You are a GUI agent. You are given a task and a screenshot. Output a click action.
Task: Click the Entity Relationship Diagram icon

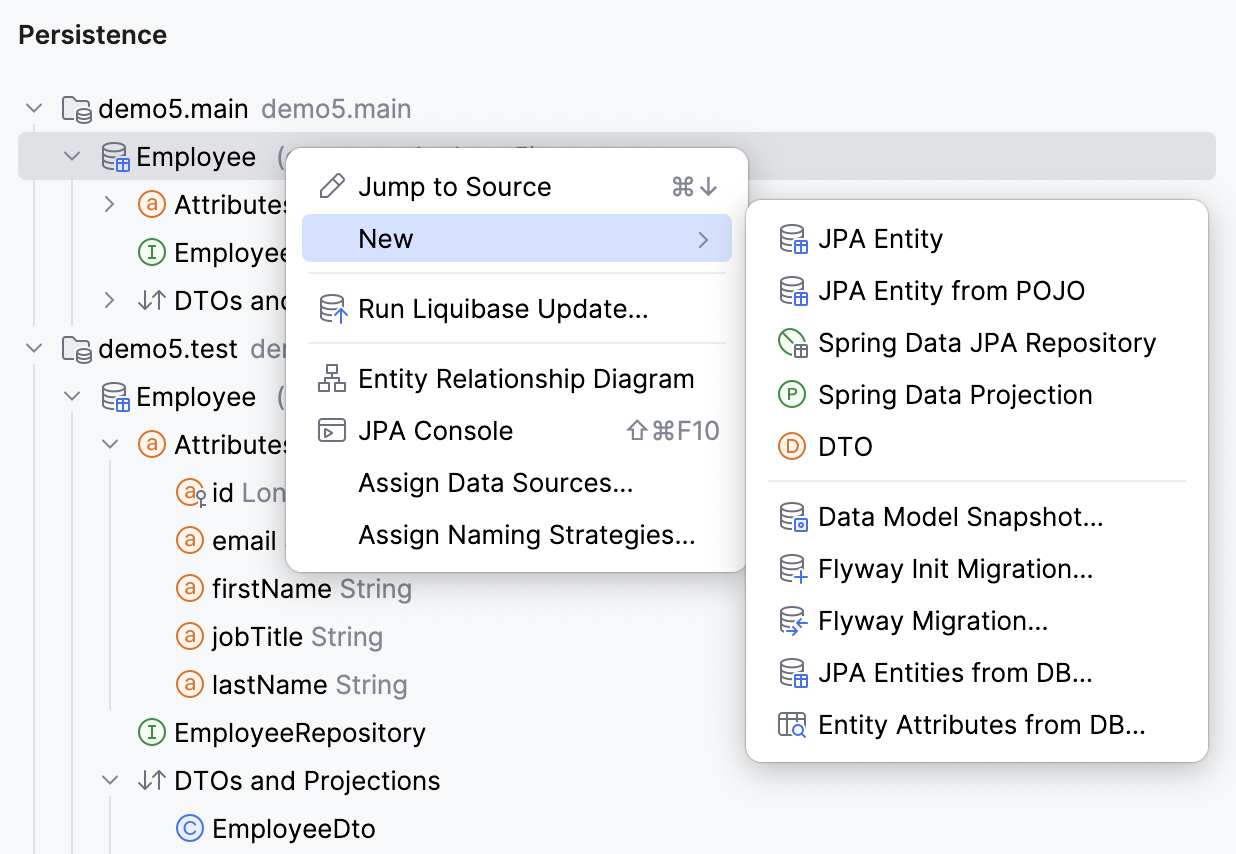point(331,380)
